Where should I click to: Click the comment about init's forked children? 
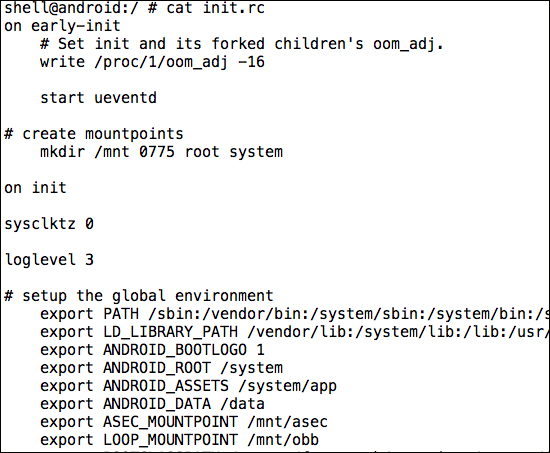pyautogui.click(x=242, y=44)
